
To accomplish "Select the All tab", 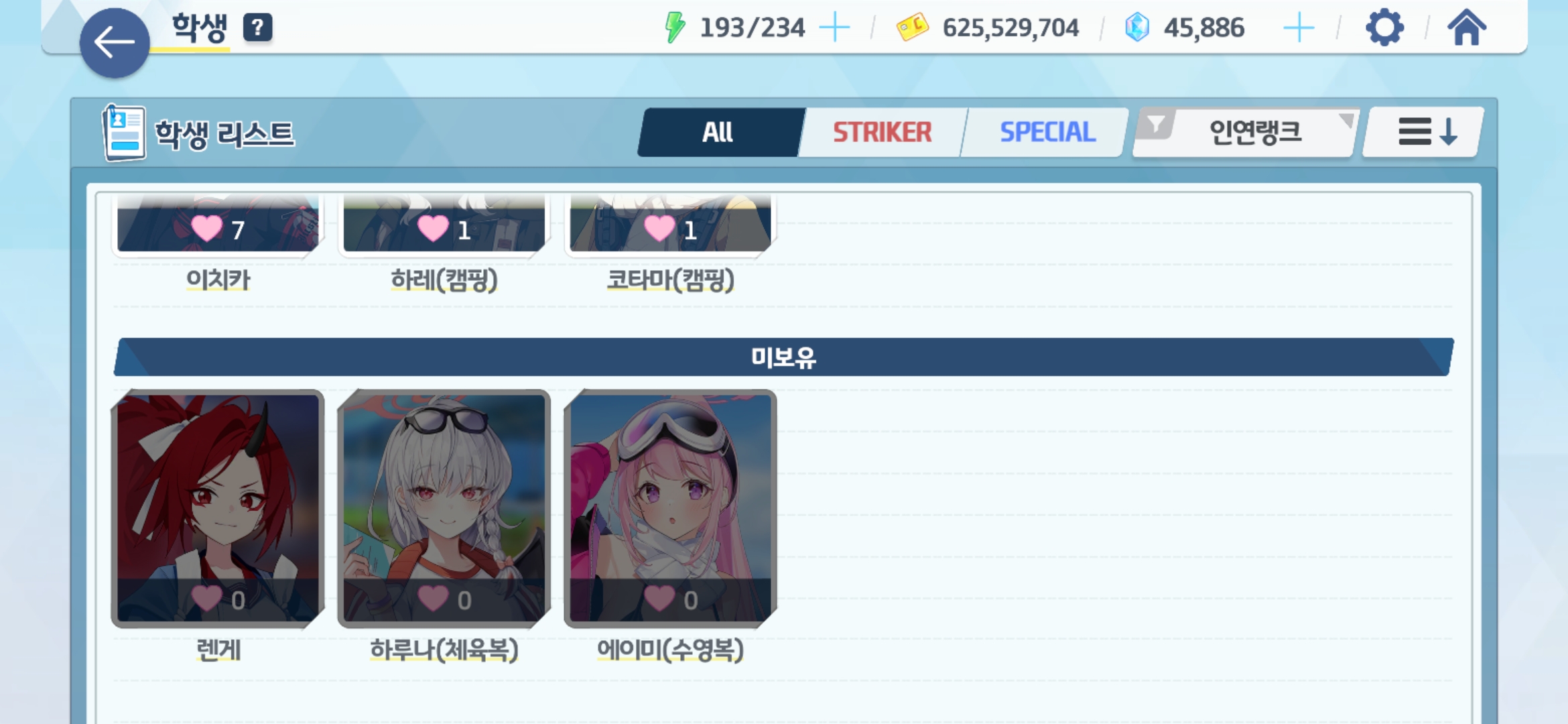I will point(718,132).
